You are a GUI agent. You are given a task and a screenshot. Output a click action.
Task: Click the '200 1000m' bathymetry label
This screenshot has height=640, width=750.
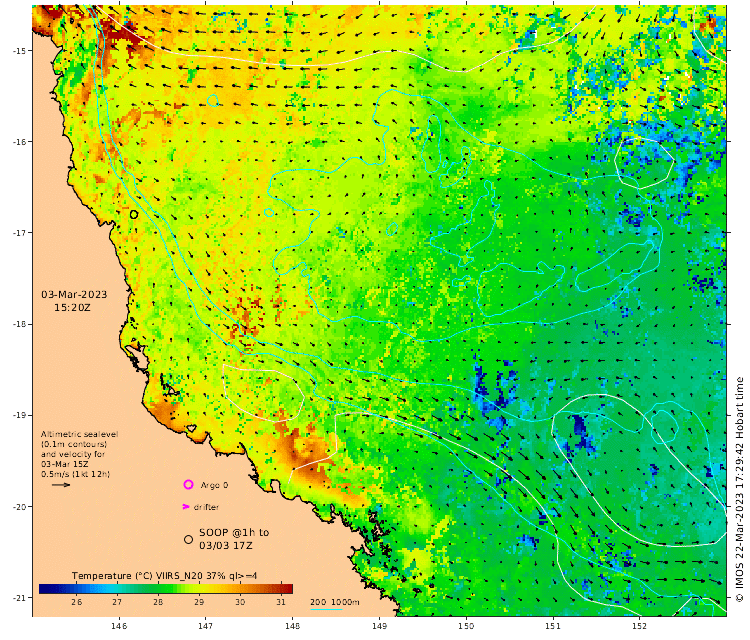335,602
